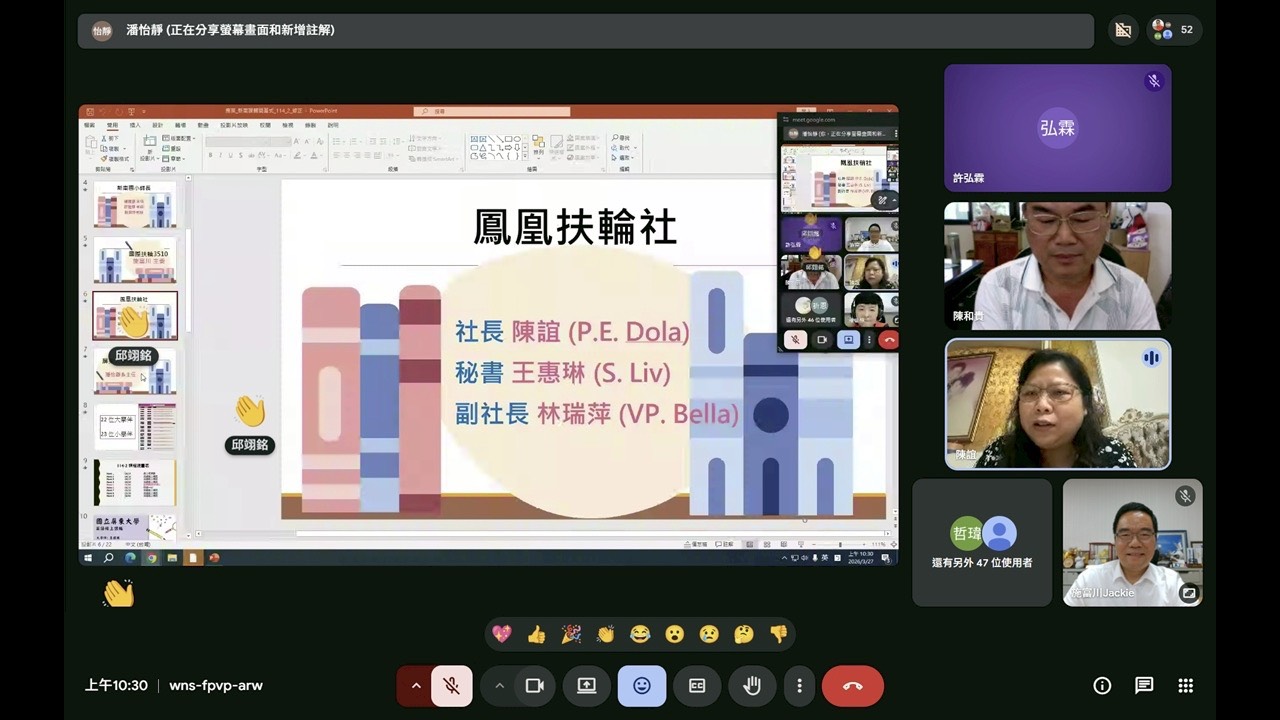Open the chat messages panel
The width and height of the screenshot is (1280, 720).
1144,686
